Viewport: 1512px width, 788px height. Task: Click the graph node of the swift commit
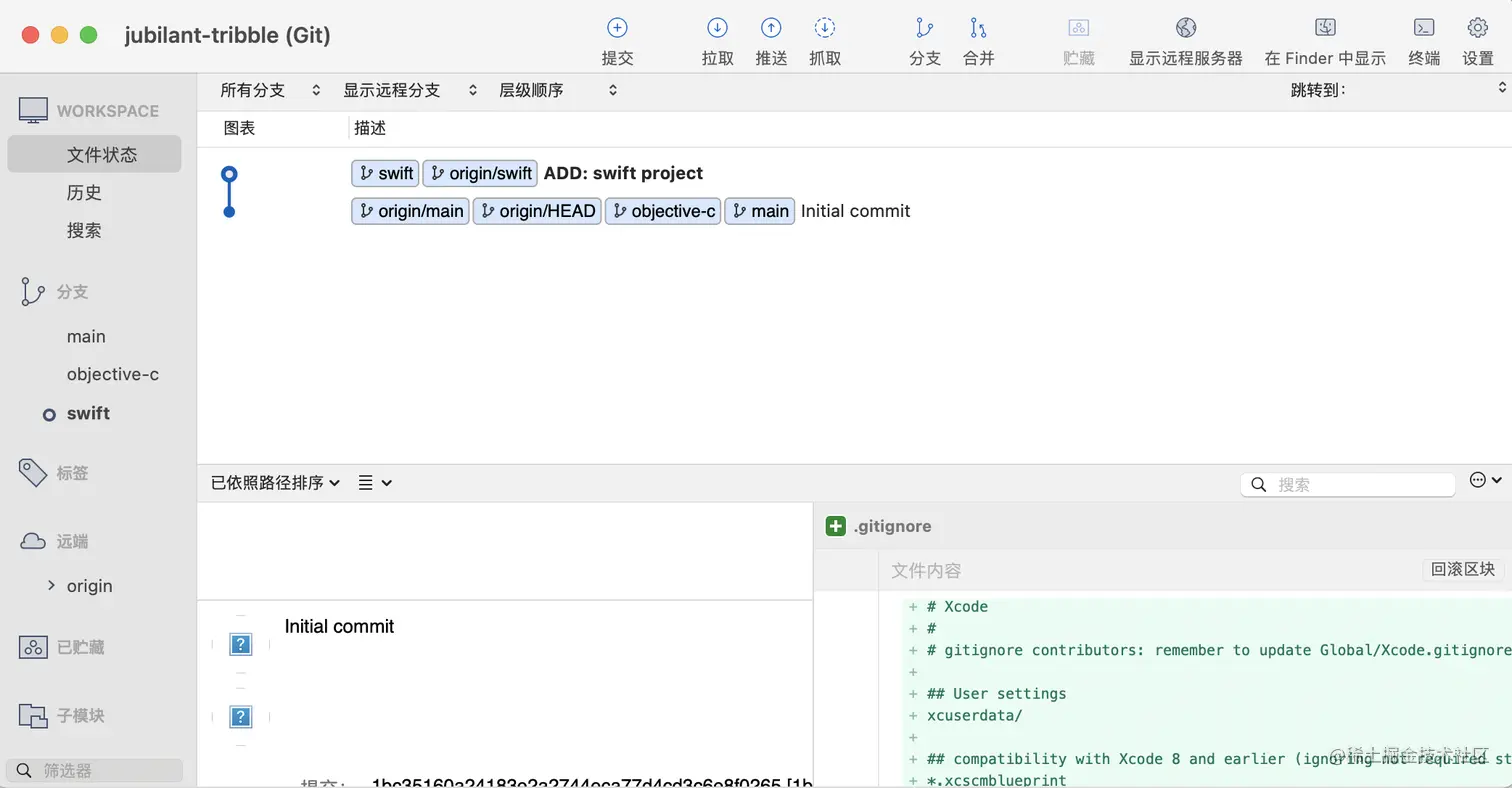(229, 174)
